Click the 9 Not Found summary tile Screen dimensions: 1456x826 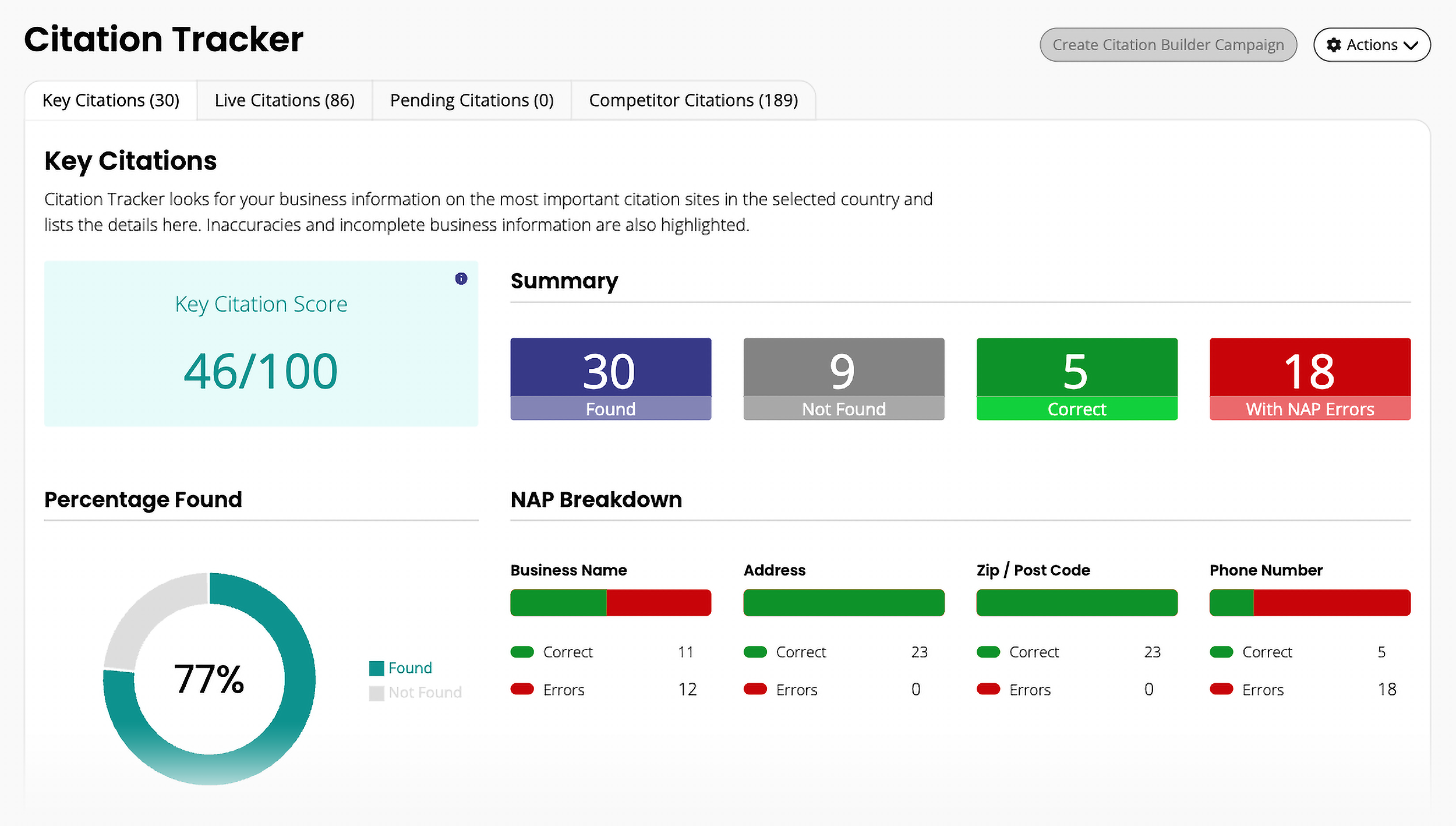point(843,379)
